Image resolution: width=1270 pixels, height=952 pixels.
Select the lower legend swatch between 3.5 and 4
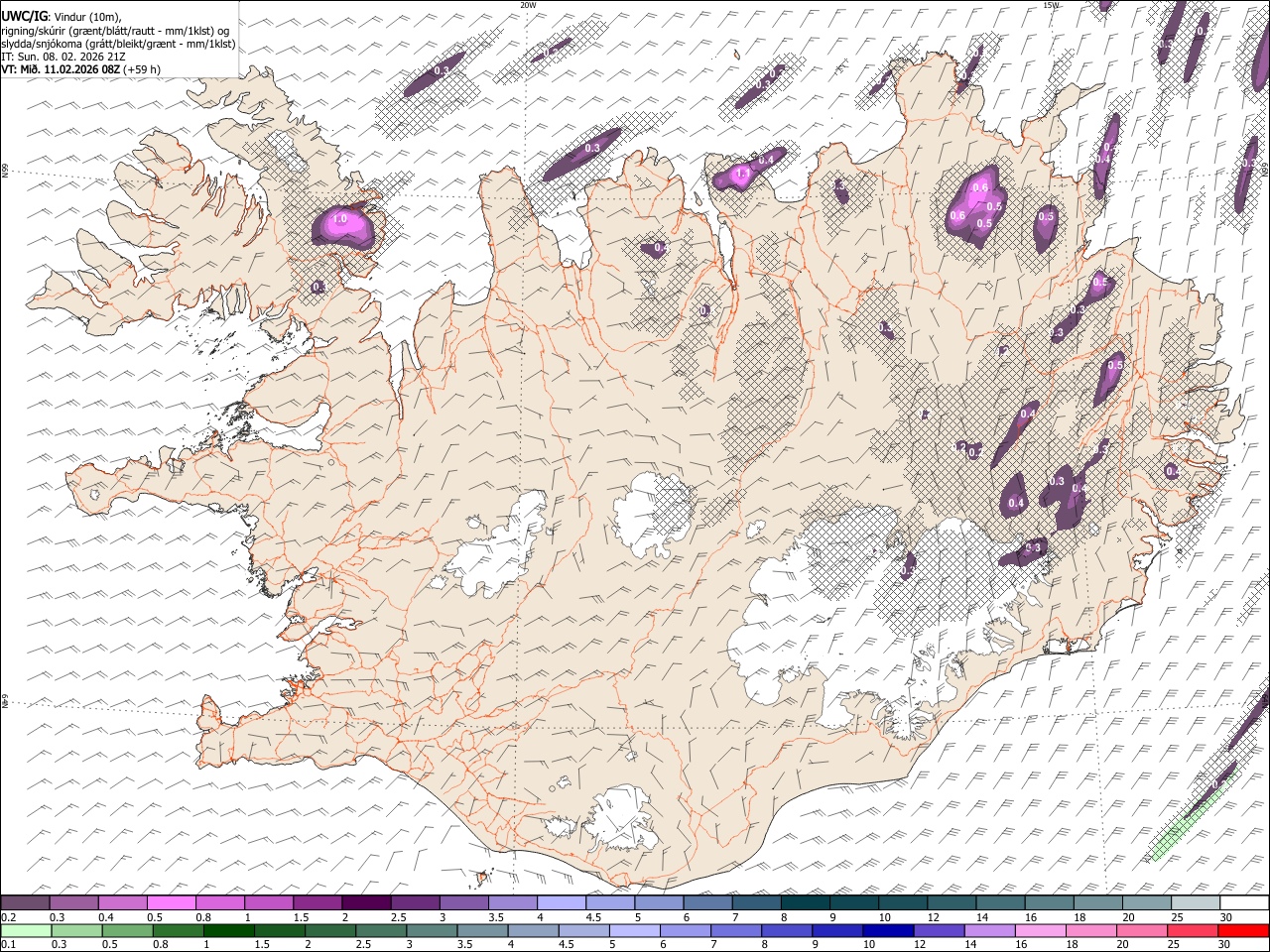tap(482, 930)
